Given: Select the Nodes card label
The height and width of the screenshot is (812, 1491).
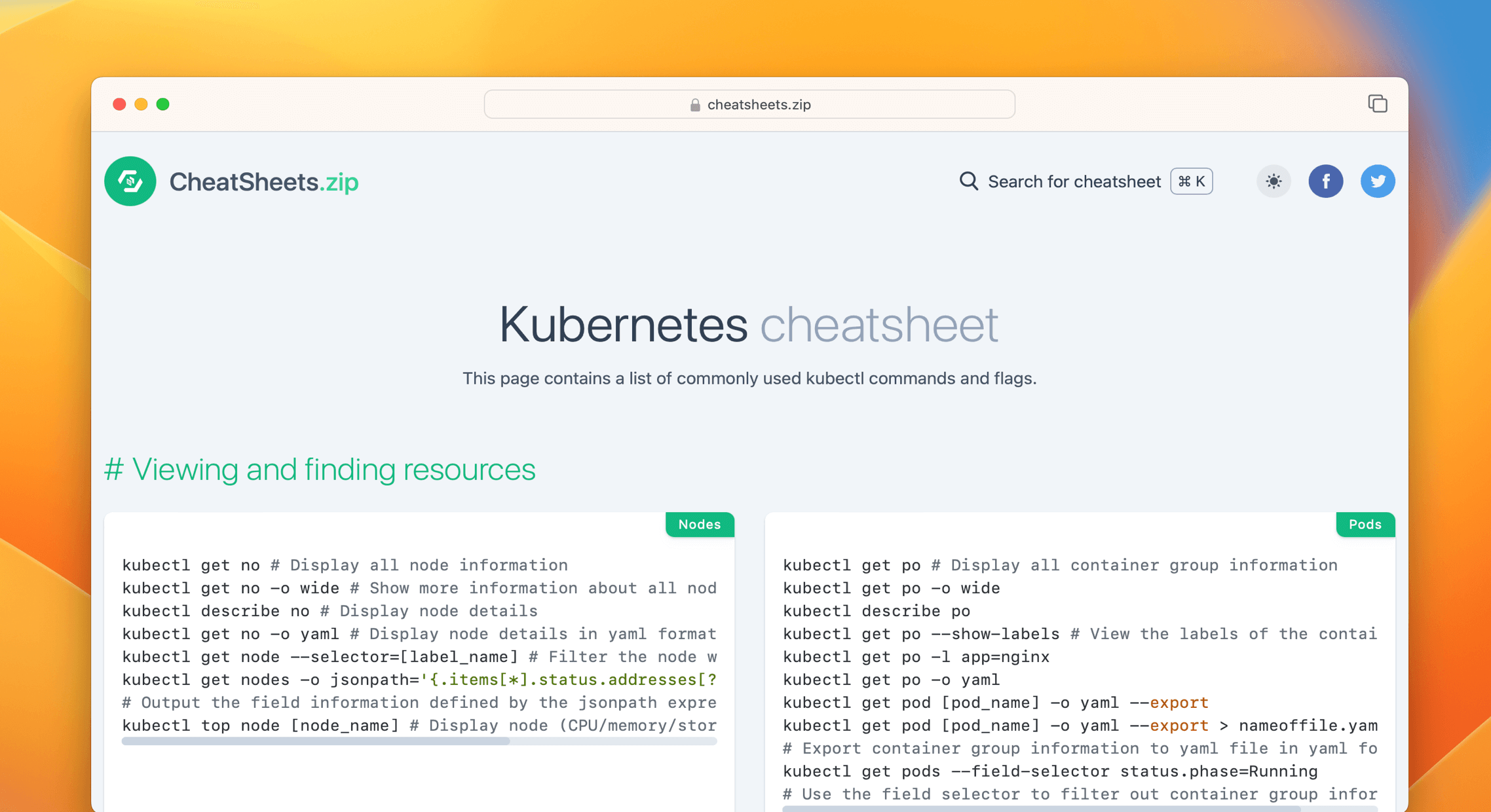Looking at the screenshot, I should click(699, 525).
